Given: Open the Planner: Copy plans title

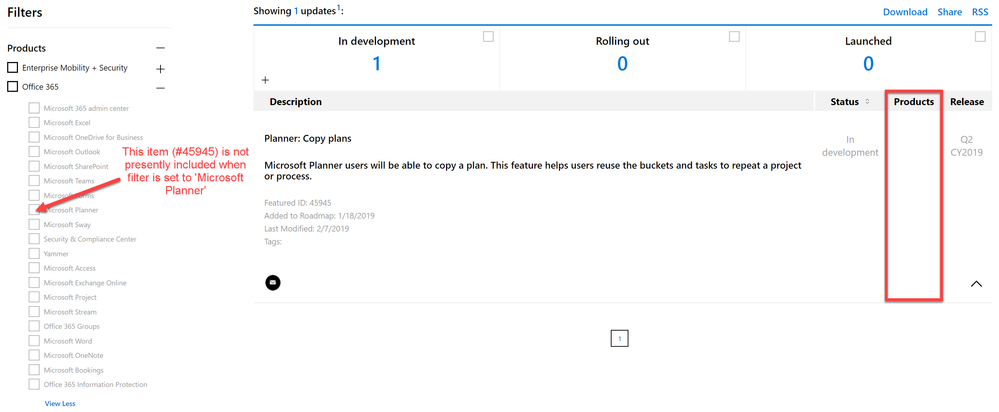Looking at the screenshot, I should (x=308, y=138).
